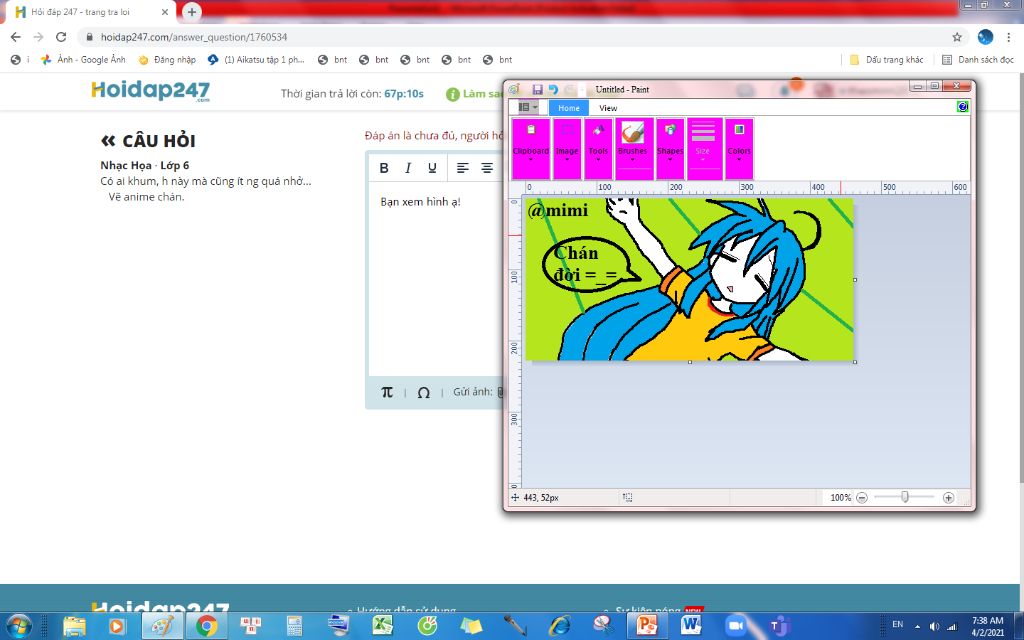Screen dimensions: 1024x640
Task: Open Microsoft Teams from taskbar
Action: click(780, 626)
